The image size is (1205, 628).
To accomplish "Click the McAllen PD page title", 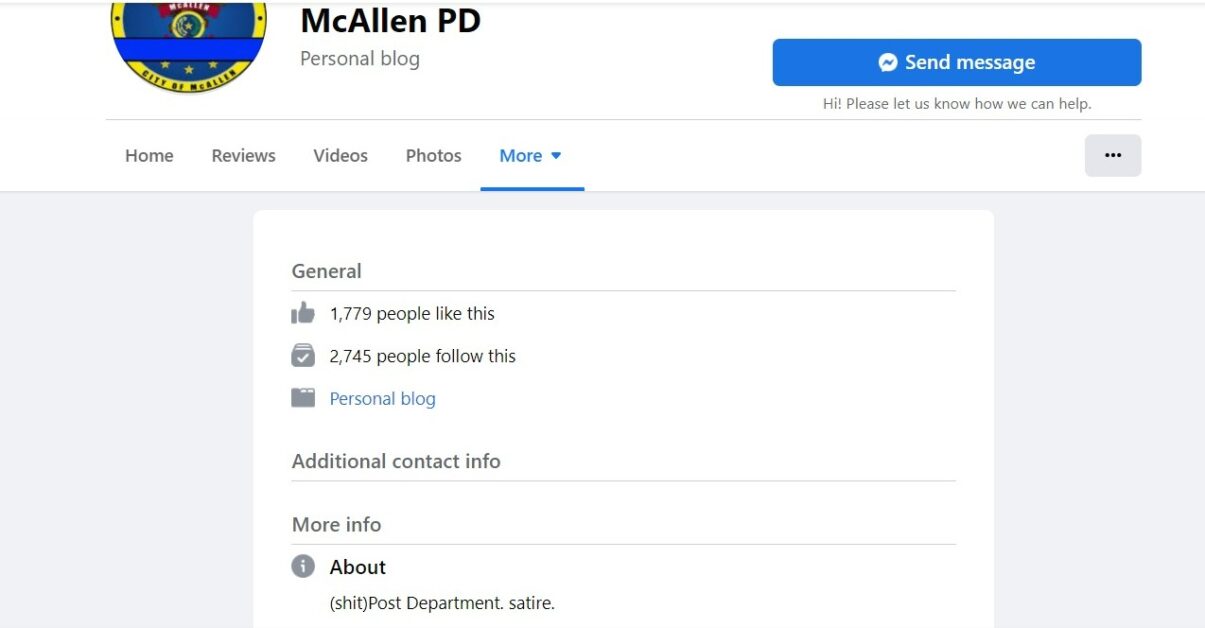I will click(391, 20).
